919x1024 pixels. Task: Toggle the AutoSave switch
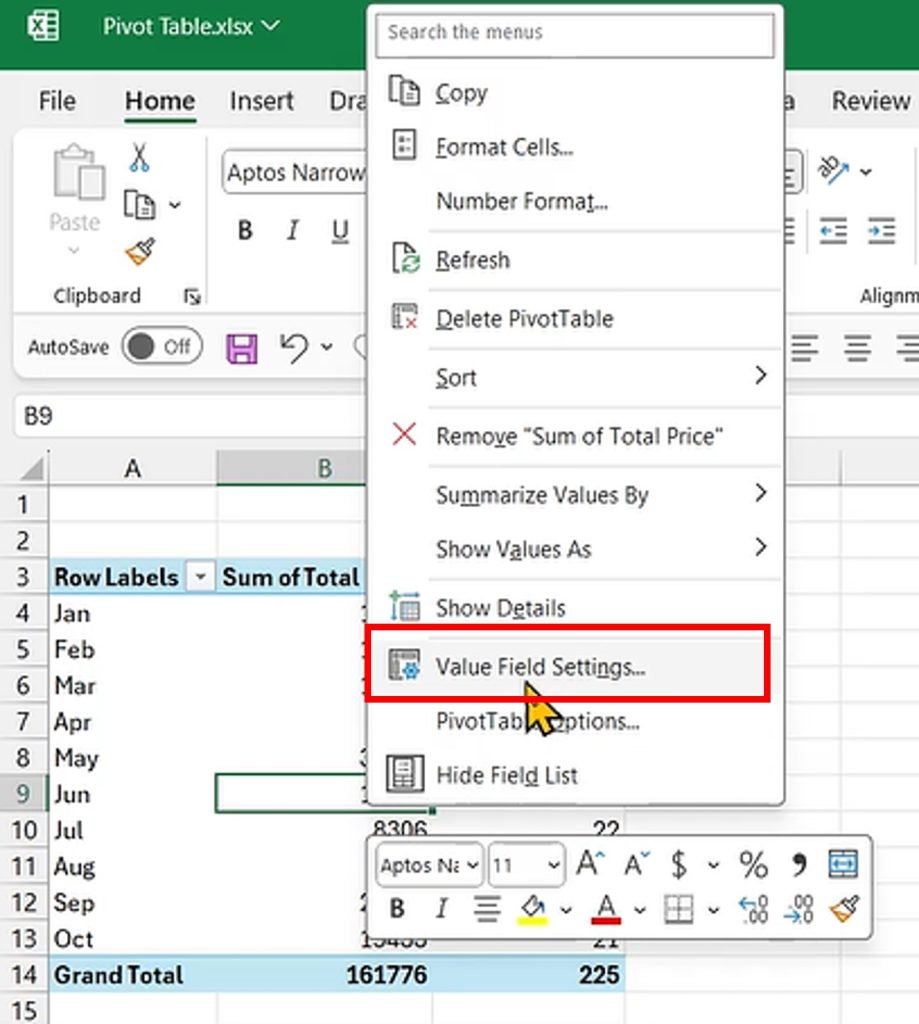[x=161, y=347]
